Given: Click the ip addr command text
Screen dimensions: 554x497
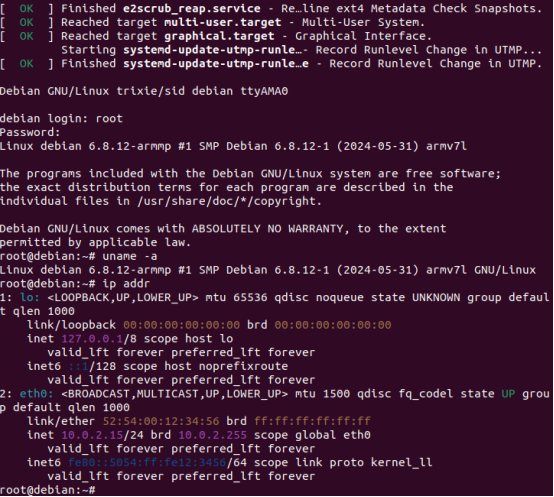Looking at the screenshot, I should tap(126, 284).
